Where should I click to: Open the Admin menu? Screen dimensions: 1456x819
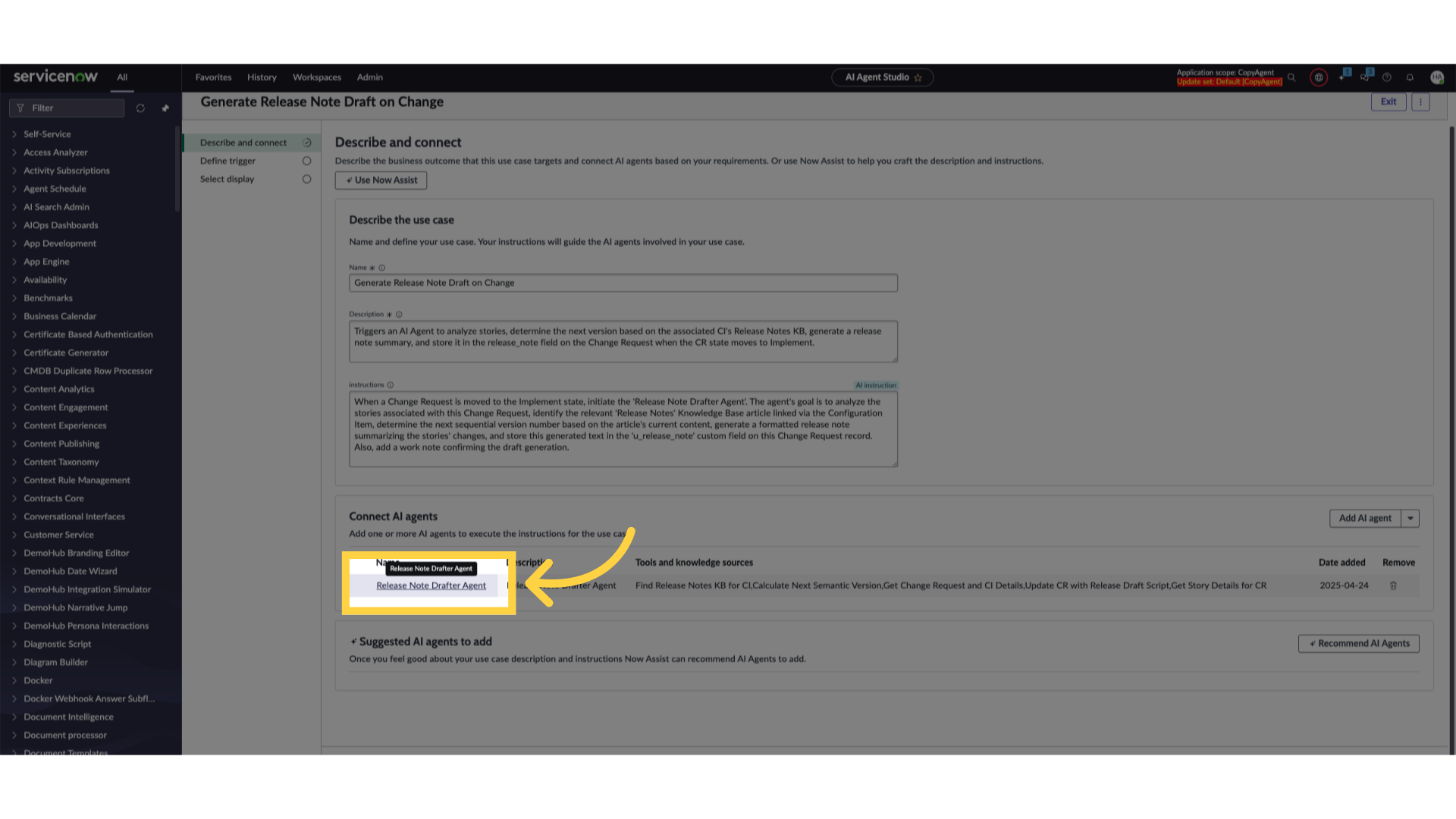[369, 77]
